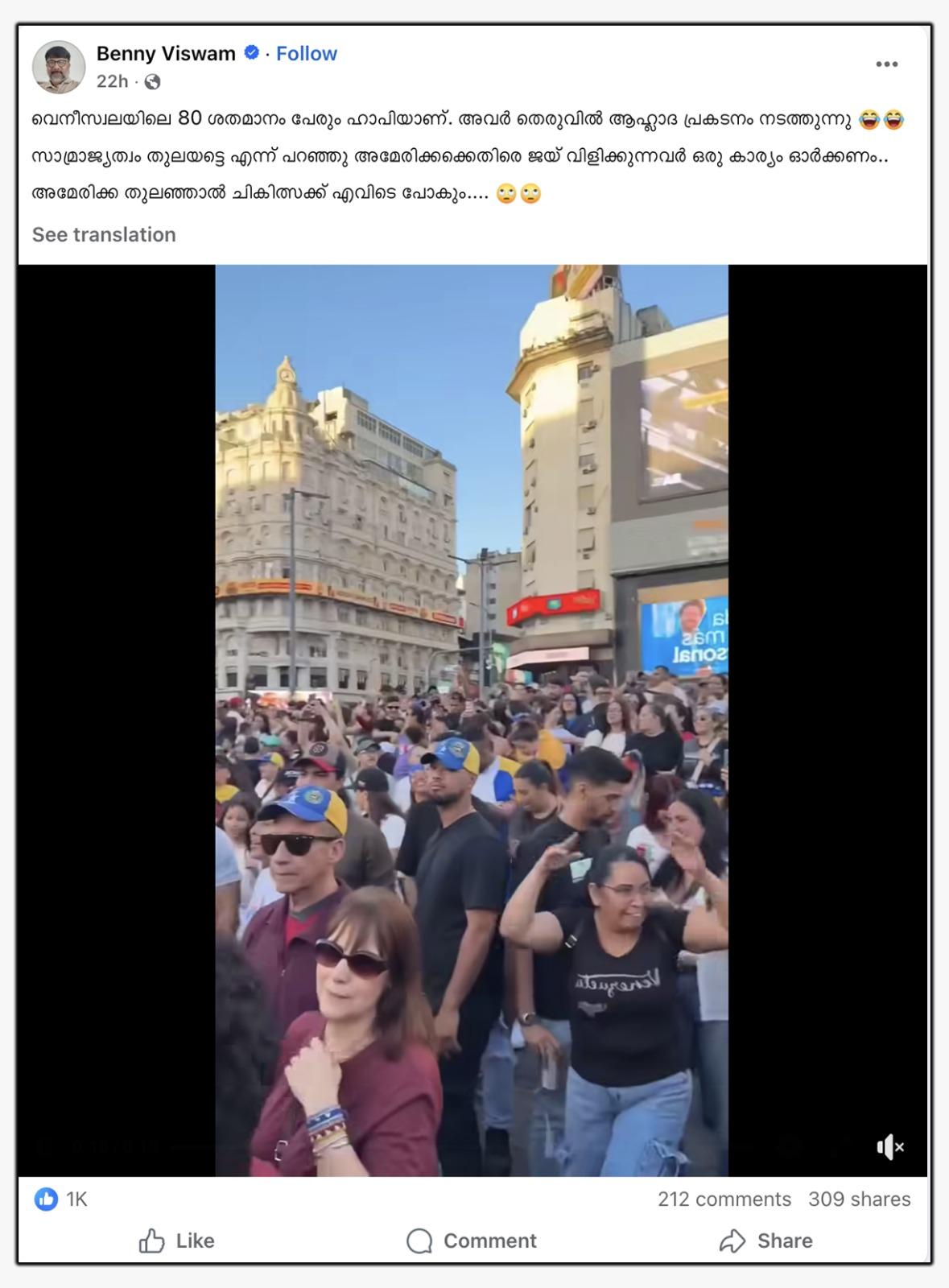Open Benny Viswam profile name link
Image resolution: width=949 pixels, height=1288 pixels.
click(166, 53)
